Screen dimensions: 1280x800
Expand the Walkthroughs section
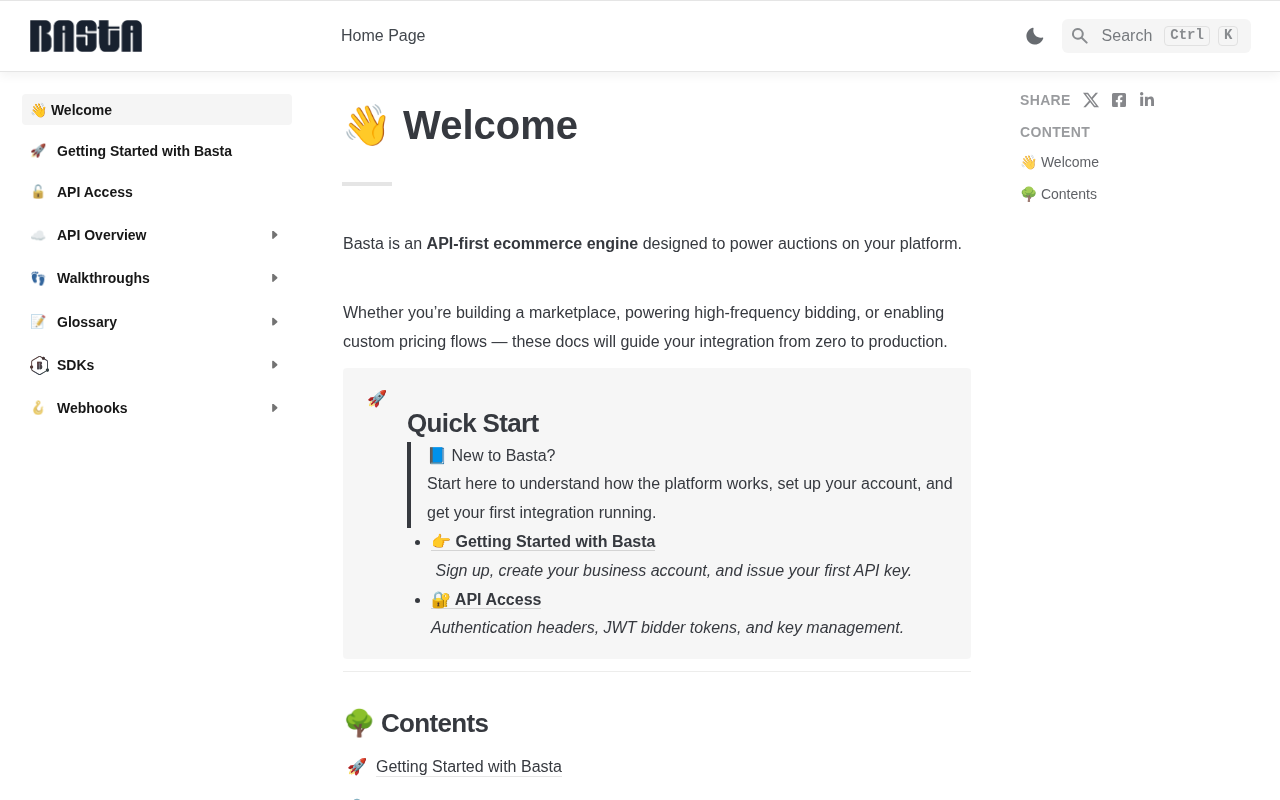[274, 278]
